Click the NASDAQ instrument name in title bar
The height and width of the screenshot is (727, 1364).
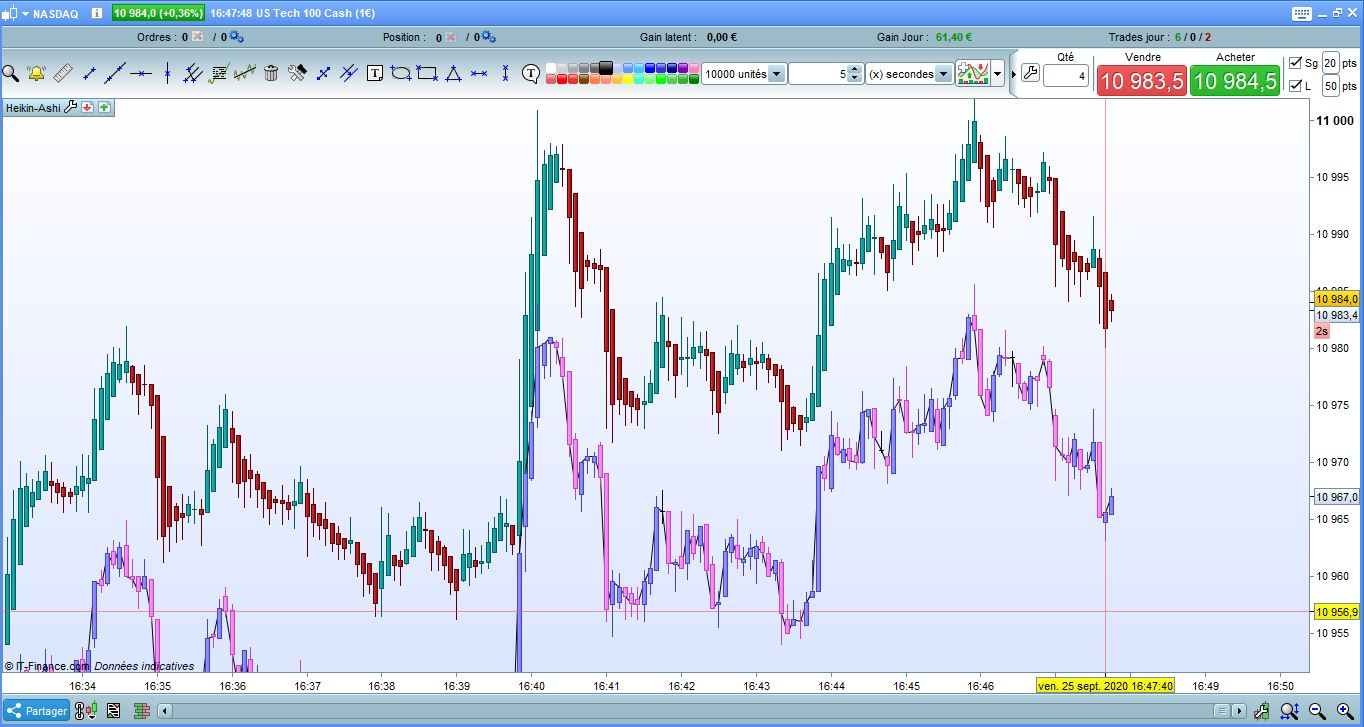(x=56, y=13)
